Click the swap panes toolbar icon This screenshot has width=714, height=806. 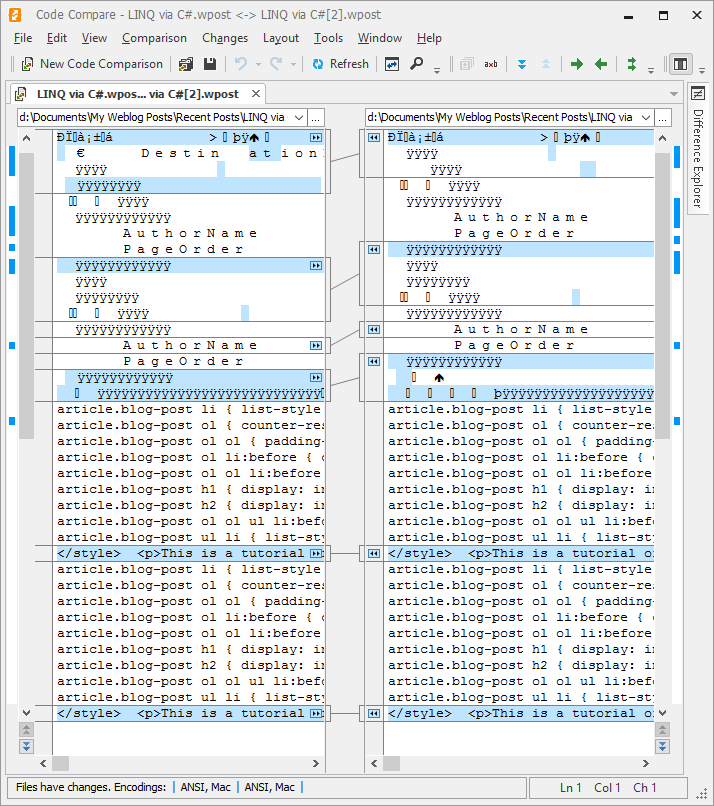(x=392, y=64)
